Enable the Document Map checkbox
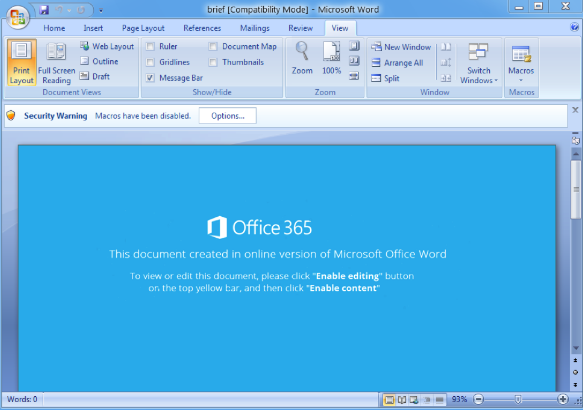This screenshot has width=583, height=411. tap(213, 46)
